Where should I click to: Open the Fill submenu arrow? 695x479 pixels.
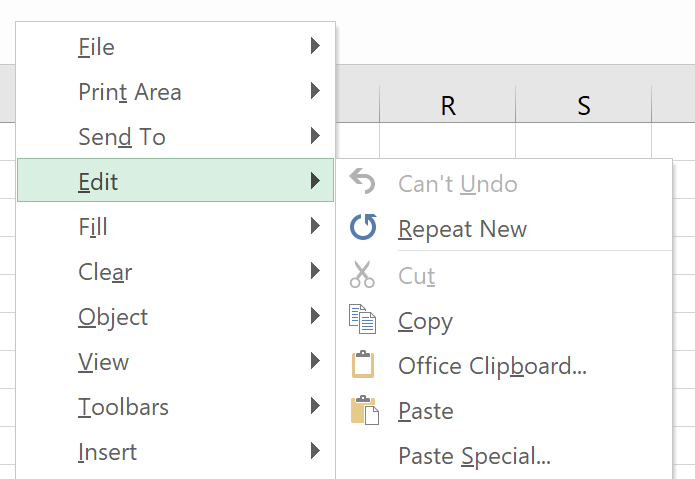[315, 226]
